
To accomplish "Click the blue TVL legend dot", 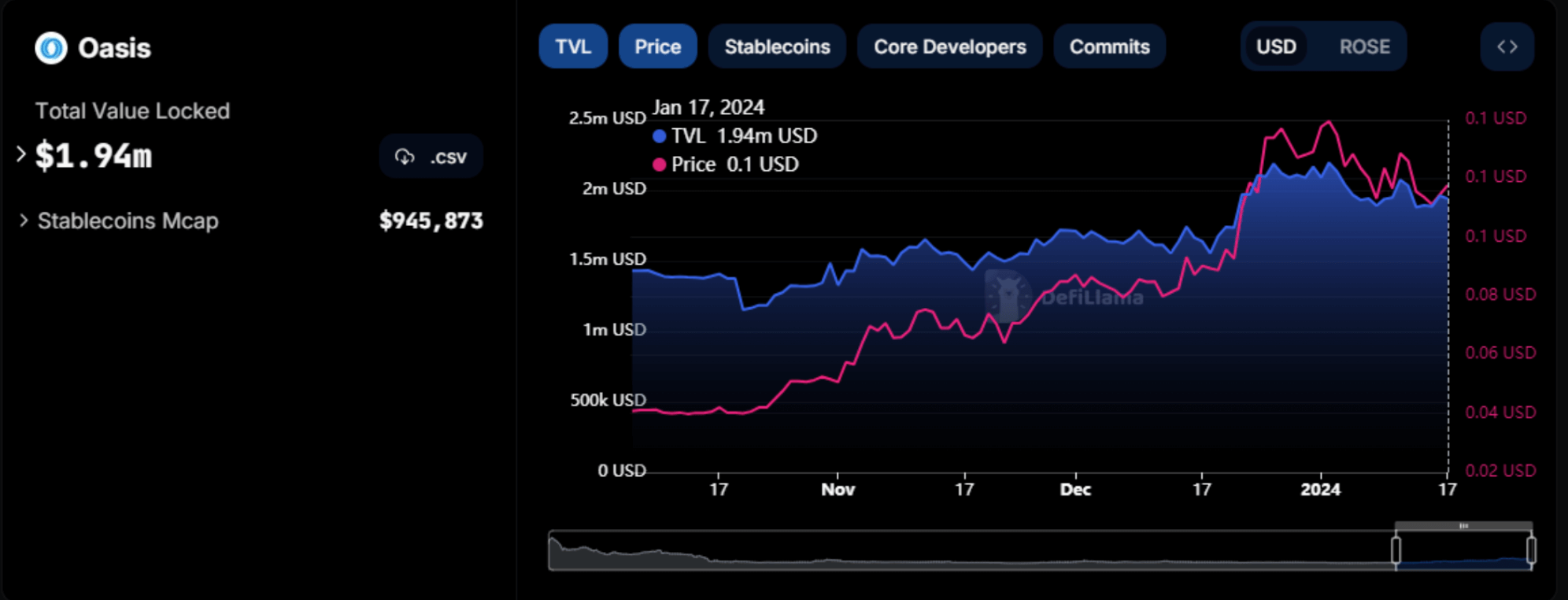I will click(x=660, y=136).
